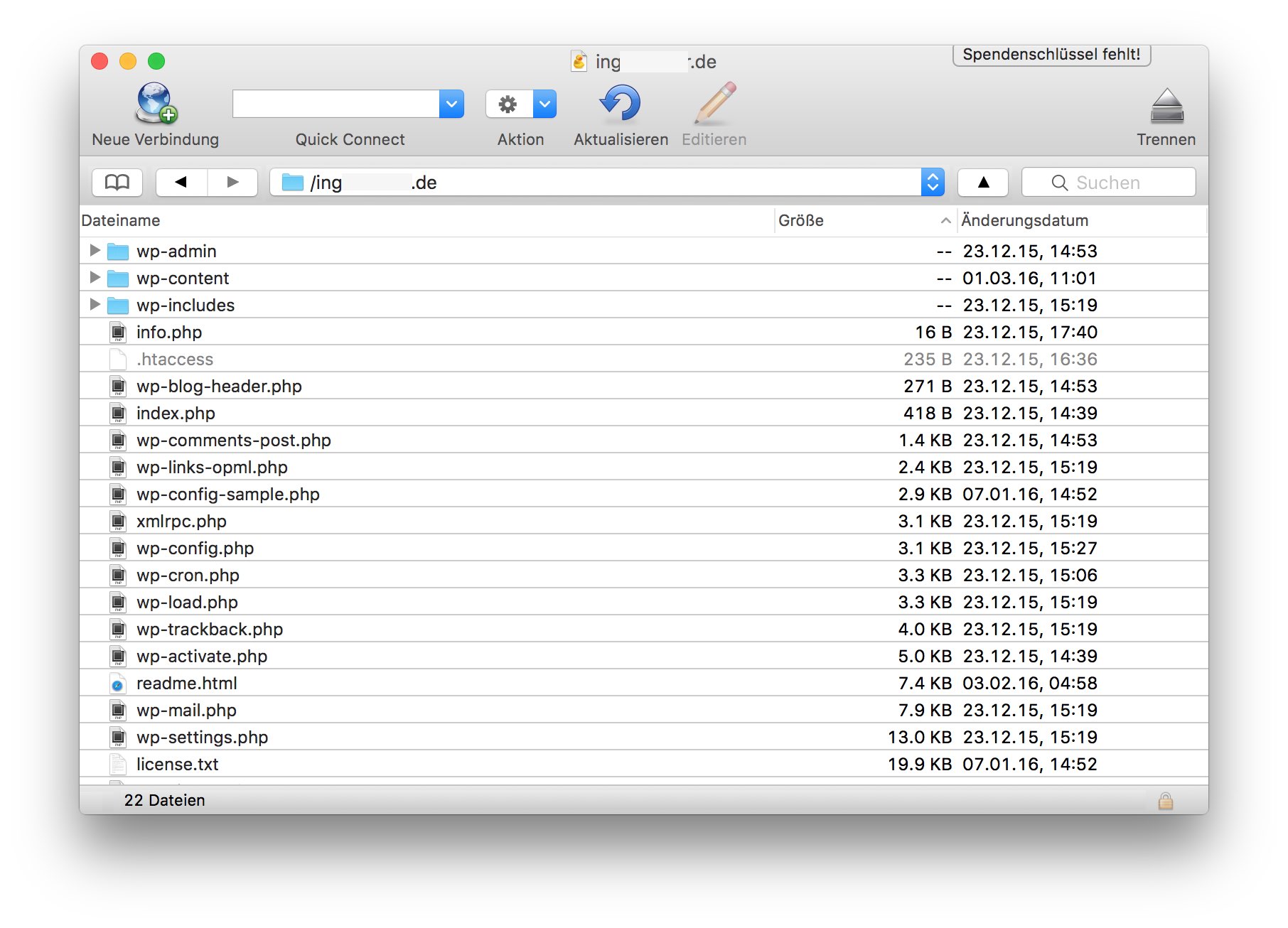The height and width of the screenshot is (928, 1288).
Task: Expand the wp-content folder
Action: pyautogui.click(x=95, y=278)
